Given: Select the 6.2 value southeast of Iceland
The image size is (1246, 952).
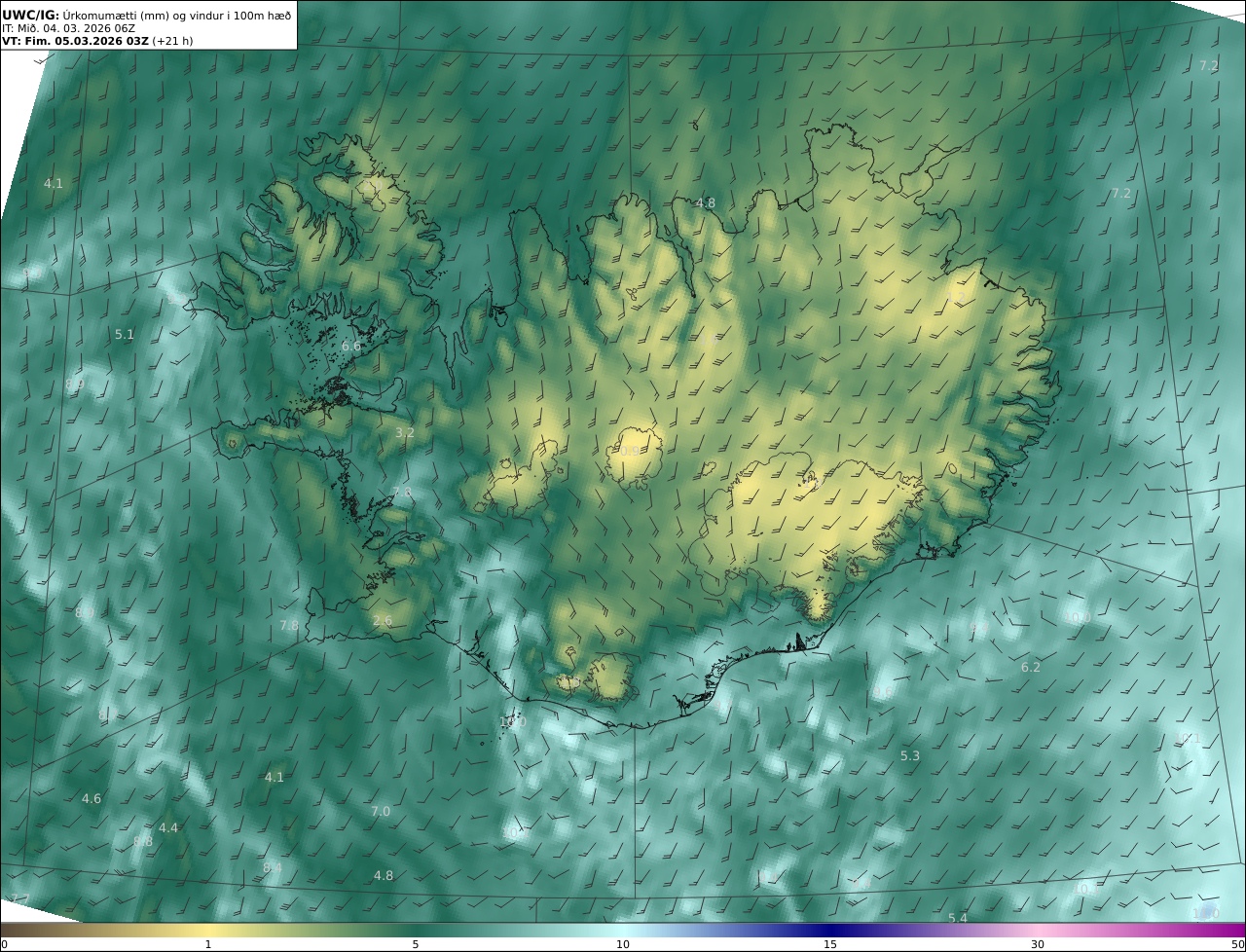Looking at the screenshot, I should [1031, 667].
